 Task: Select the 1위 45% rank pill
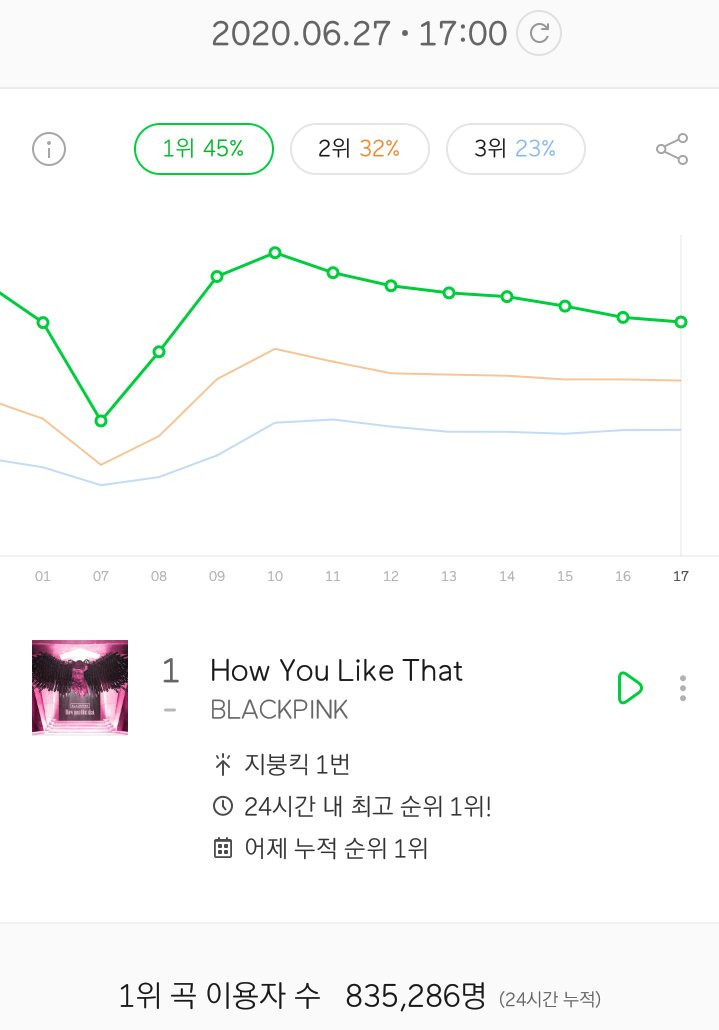click(204, 149)
